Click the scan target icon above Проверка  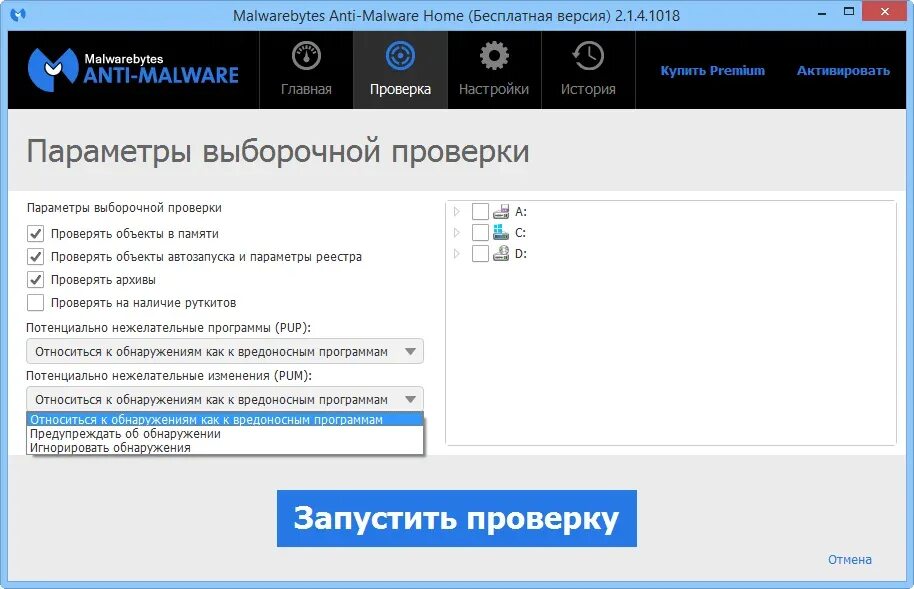click(400, 56)
